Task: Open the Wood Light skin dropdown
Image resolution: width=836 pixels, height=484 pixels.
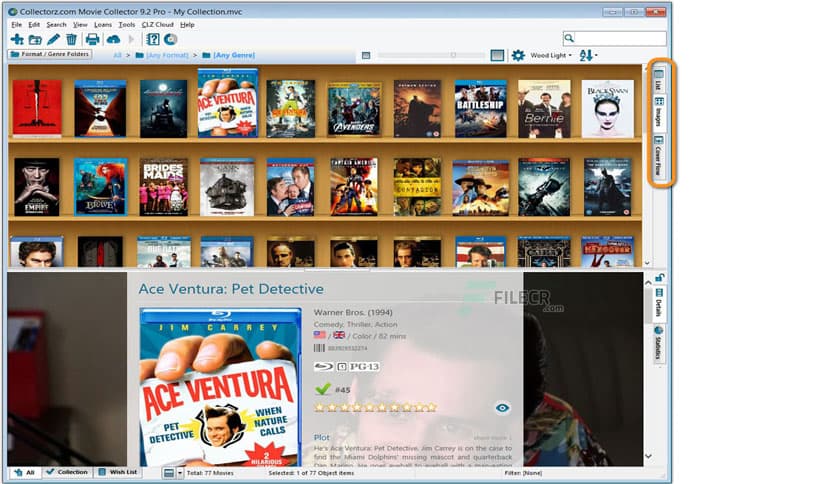Action: (x=551, y=55)
